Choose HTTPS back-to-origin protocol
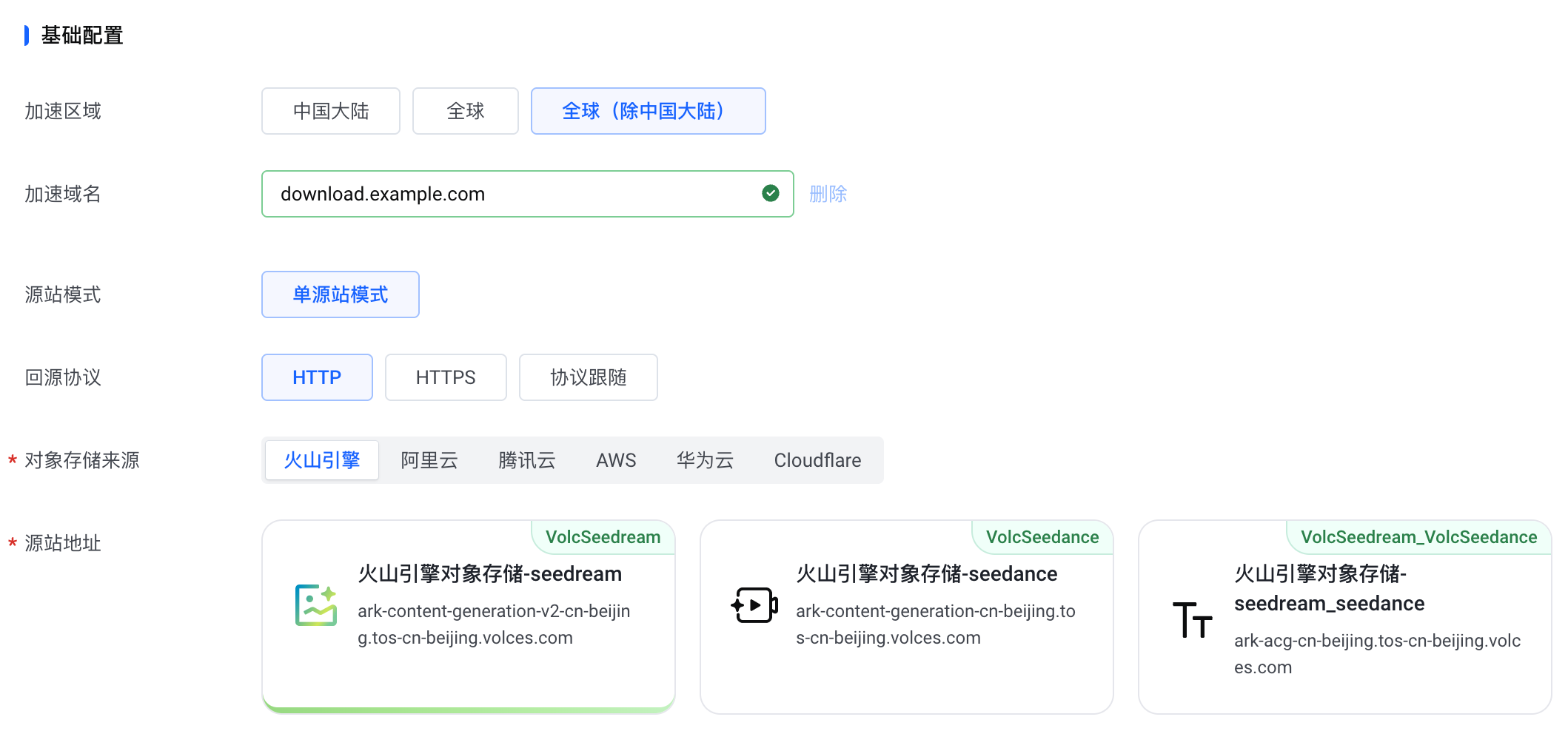Viewport: 1568px width, 731px height. point(446,377)
